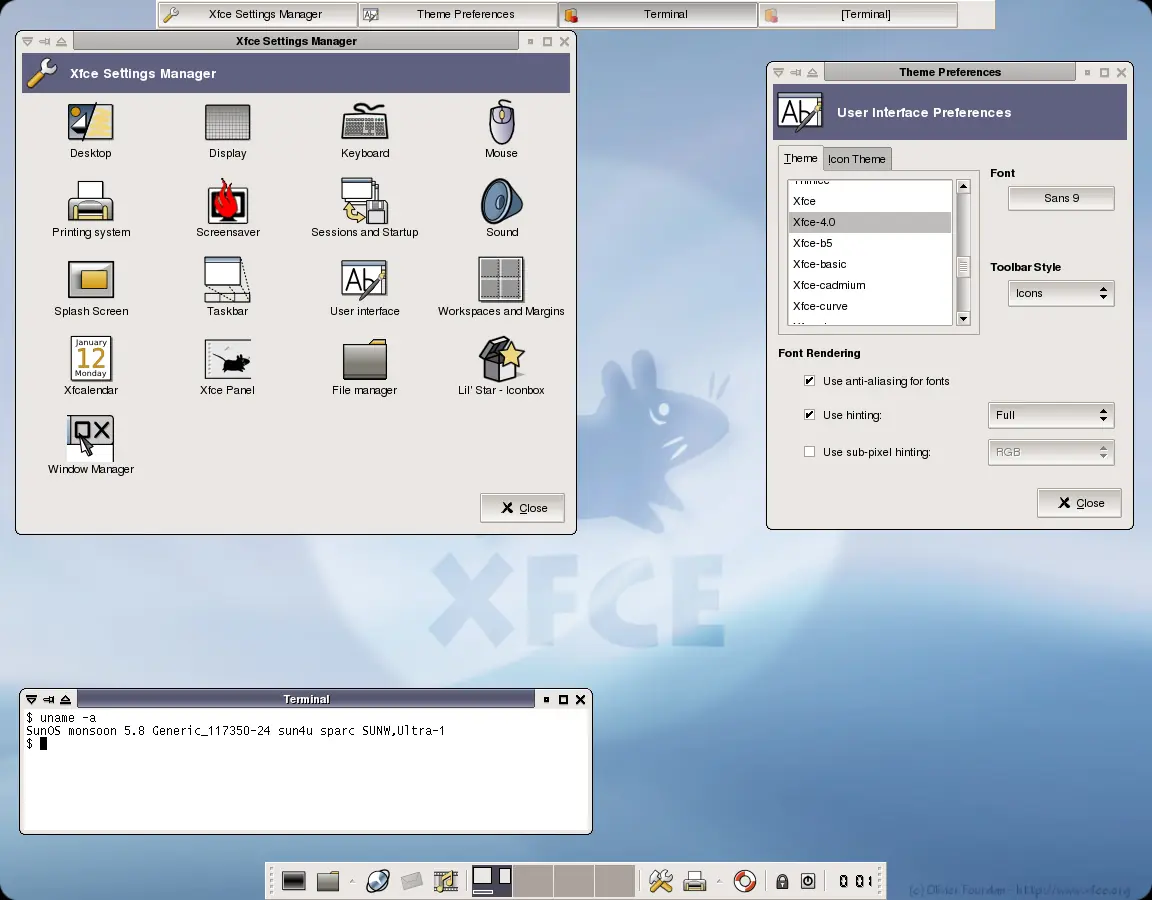Screen dimensions: 1152x900
Task: Open Workspaces and Margins settings
Action: click(x=501, y=280)
